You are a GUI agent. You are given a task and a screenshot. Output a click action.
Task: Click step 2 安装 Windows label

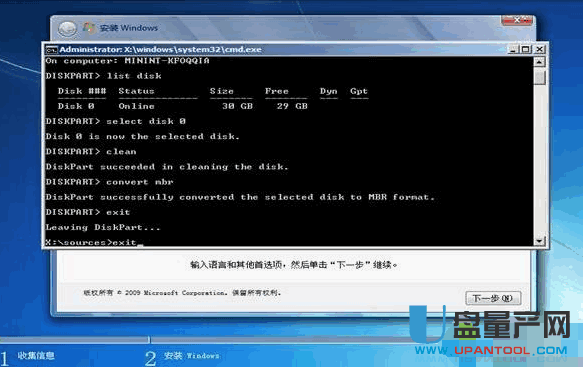tap(192, 356)
